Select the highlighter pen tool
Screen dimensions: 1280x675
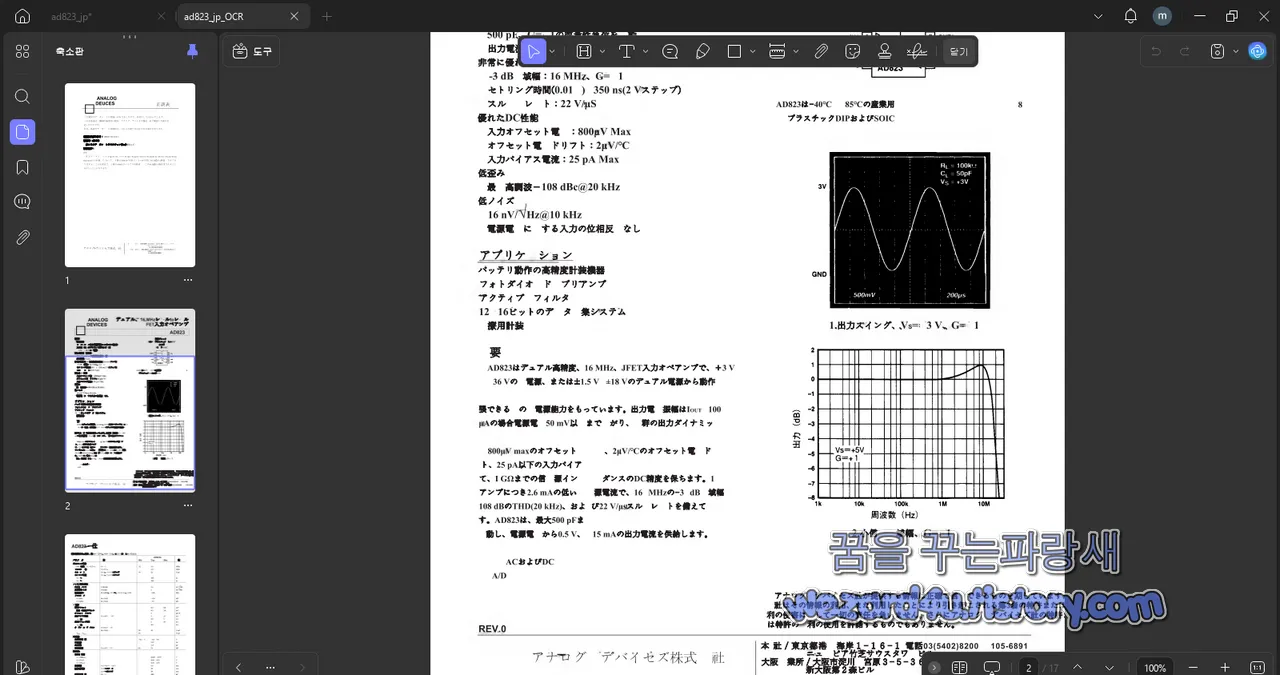[x=702, y=51]
